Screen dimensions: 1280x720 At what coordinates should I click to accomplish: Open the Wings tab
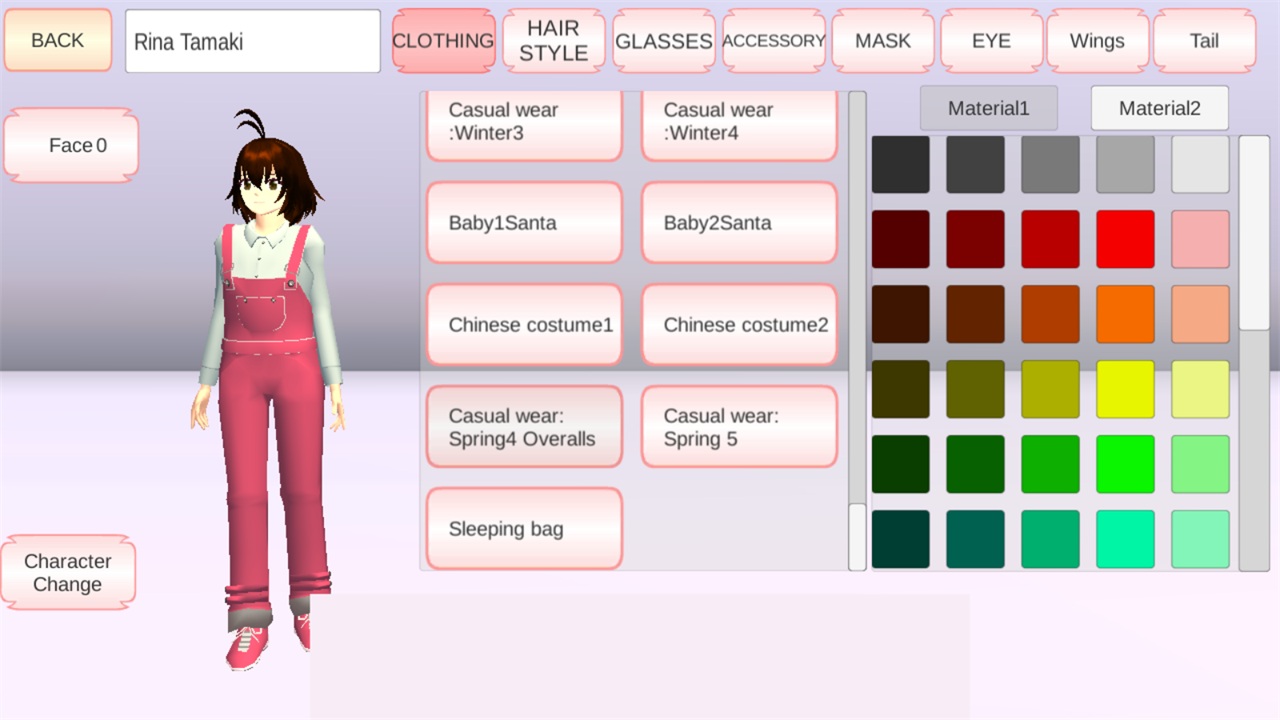(x=1097, y=41)
